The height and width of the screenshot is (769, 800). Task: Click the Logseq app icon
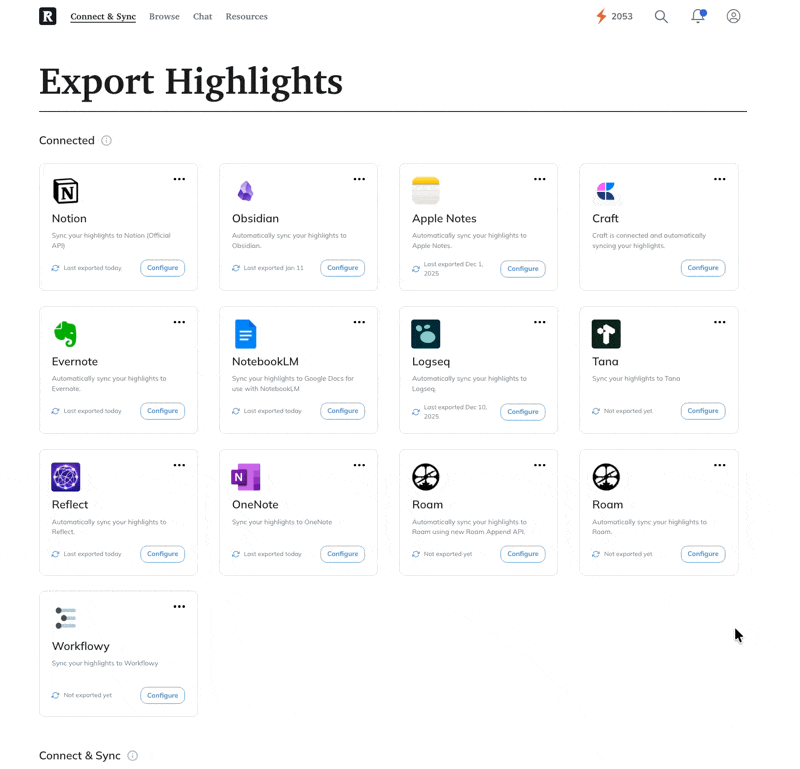(x=426, y=334)
